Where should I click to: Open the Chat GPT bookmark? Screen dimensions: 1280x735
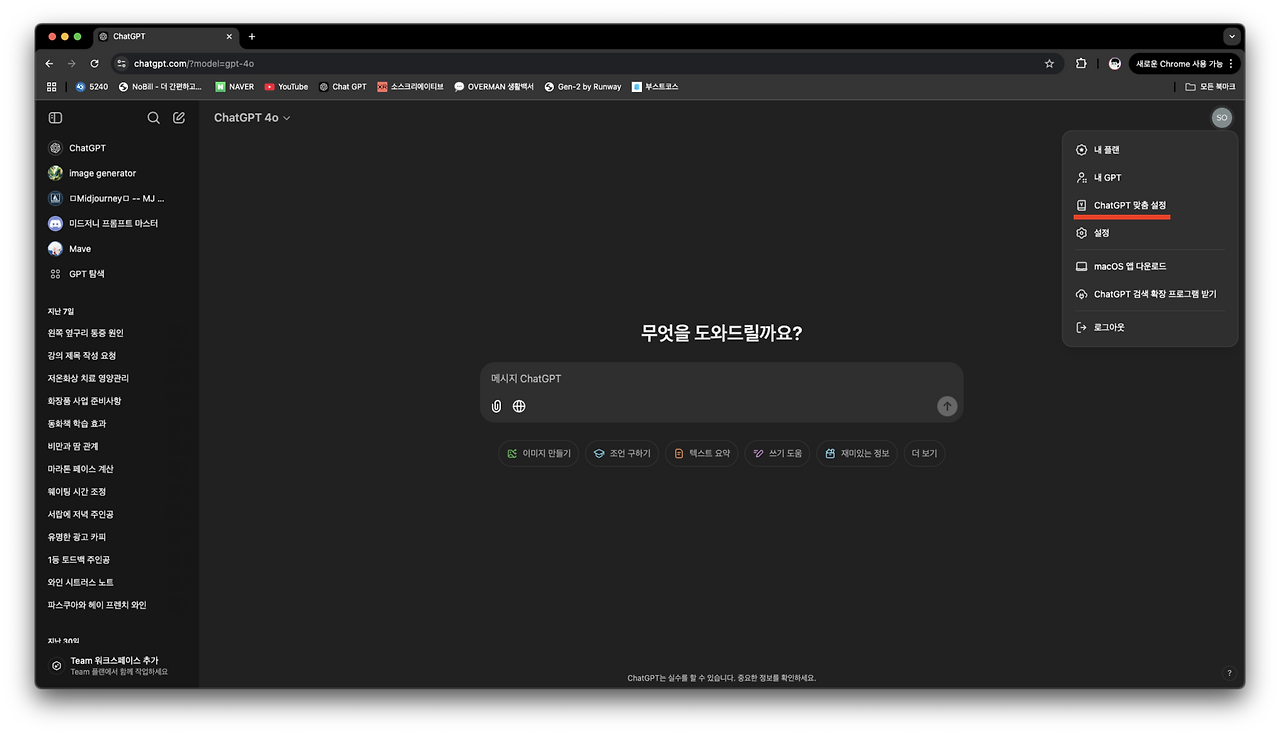[x=343, y=87]
